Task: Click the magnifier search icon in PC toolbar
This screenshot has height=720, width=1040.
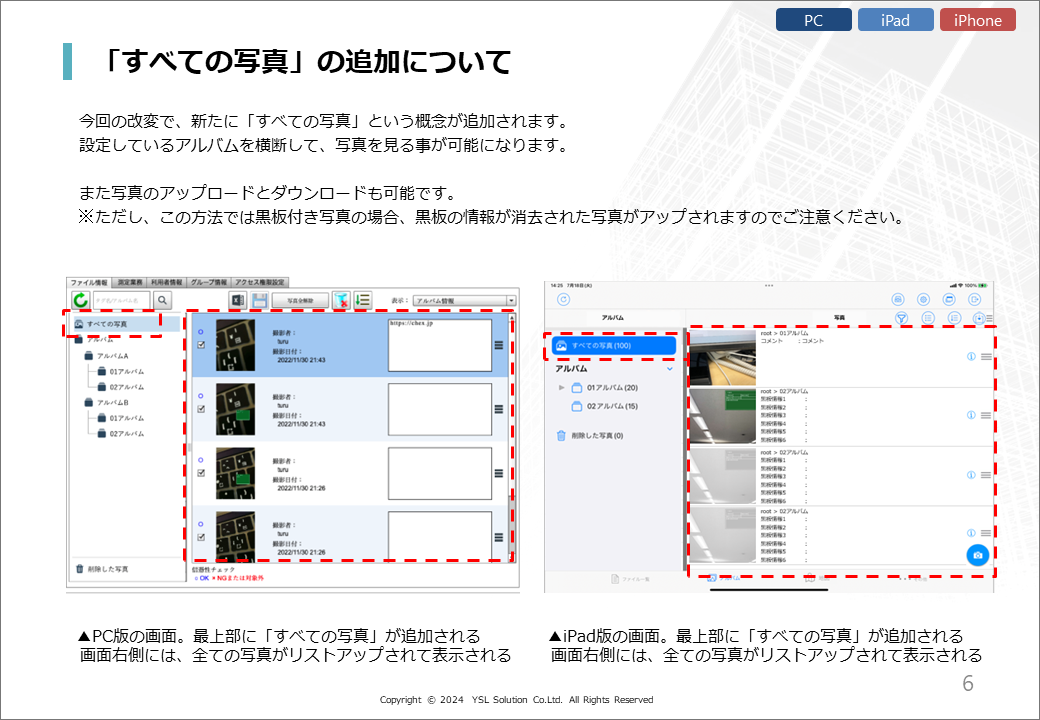Action: click(162, 299)
